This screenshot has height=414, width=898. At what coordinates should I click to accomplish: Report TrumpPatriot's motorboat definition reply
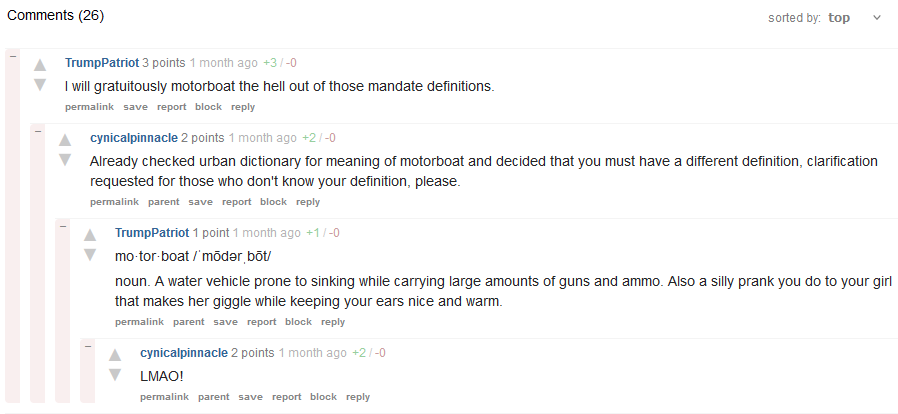click(x=261, y=322)
